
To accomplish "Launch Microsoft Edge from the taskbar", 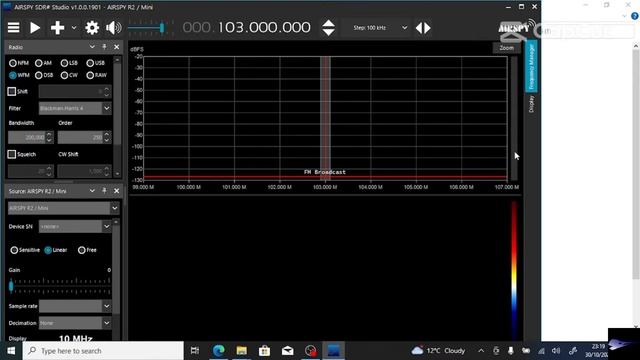I will 218,351.
